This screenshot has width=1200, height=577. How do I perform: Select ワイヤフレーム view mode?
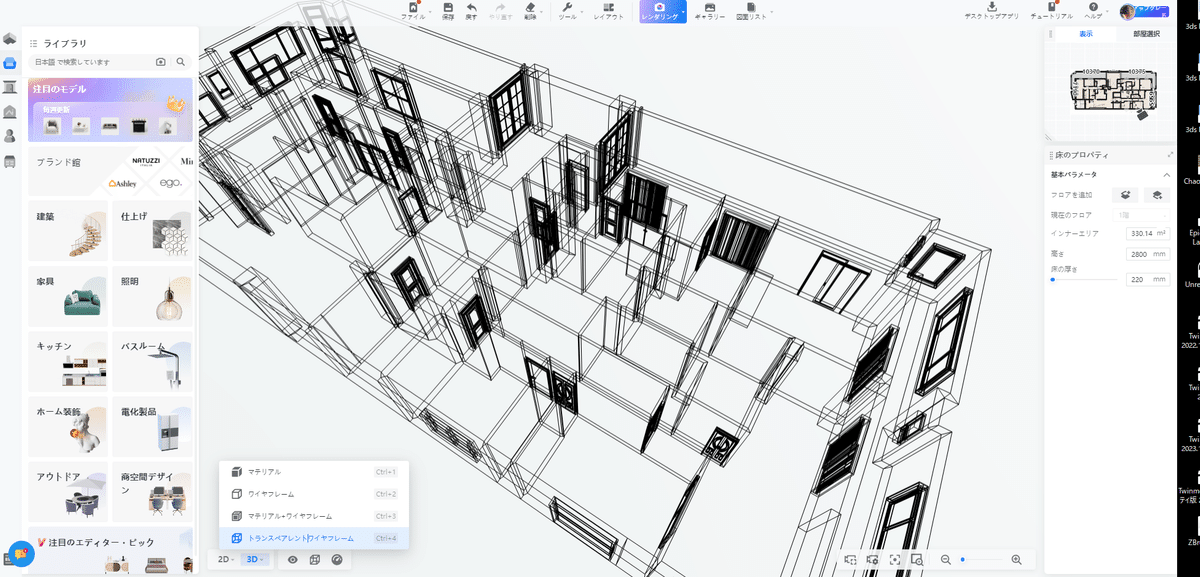314,493
